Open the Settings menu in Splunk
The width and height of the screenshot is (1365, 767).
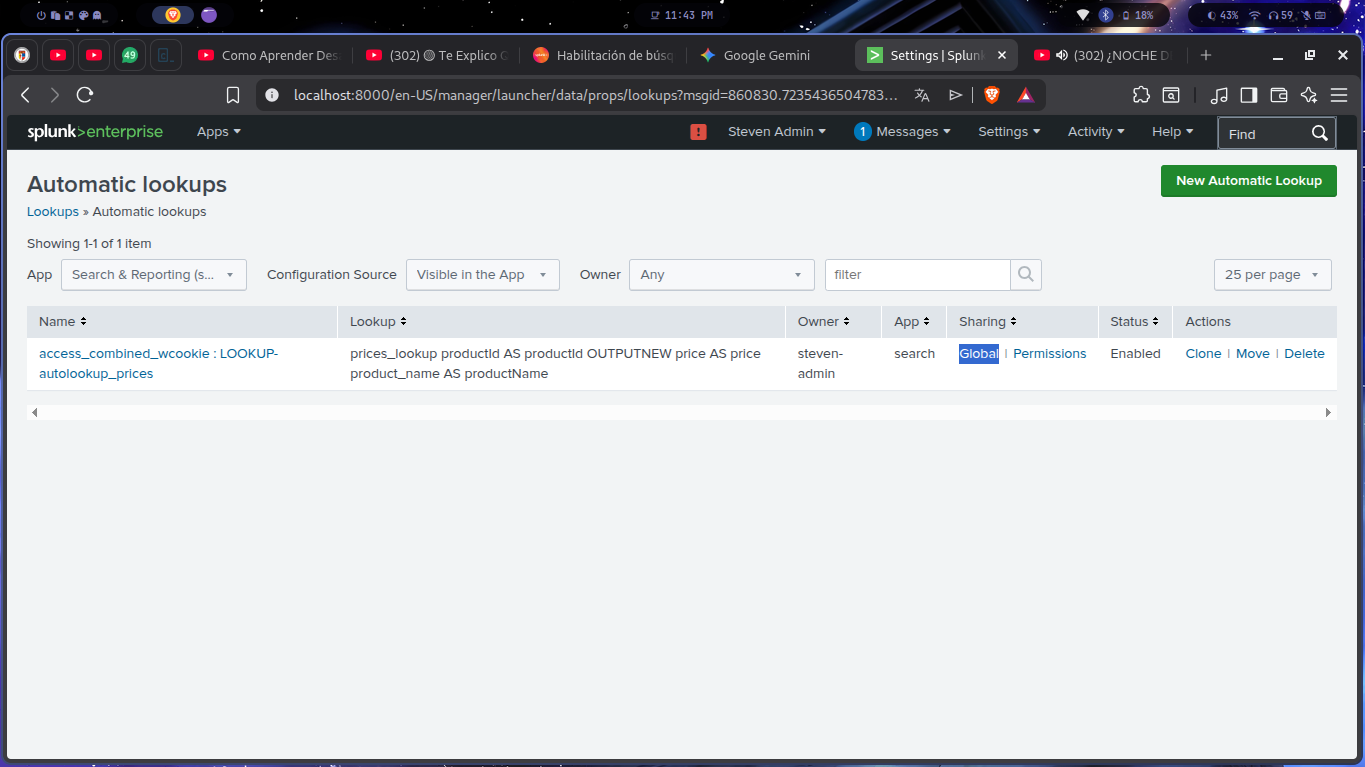[1008, 131]
